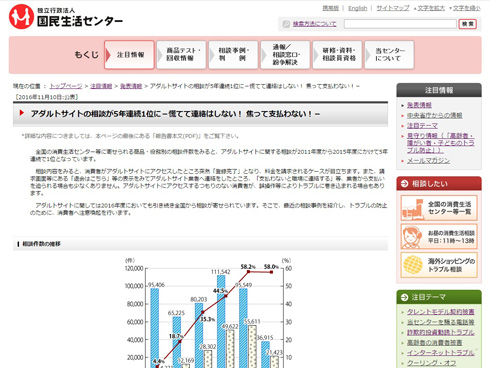Open the 検索方法について help link
Image resolution: width=490 pixels, height=368 pixels.
click(x=314, y=24)
